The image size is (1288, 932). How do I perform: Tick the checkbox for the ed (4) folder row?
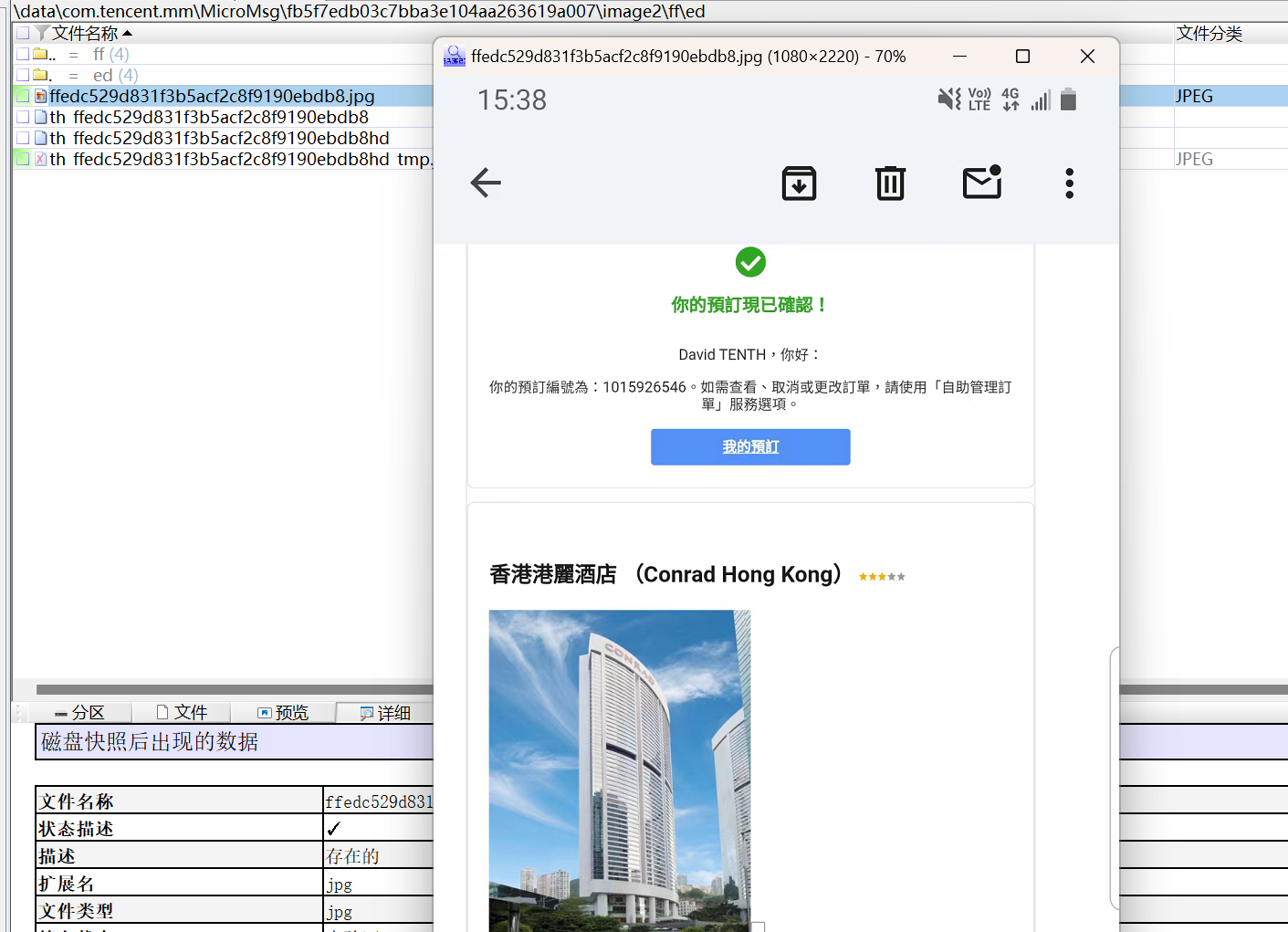coord(23,75)
